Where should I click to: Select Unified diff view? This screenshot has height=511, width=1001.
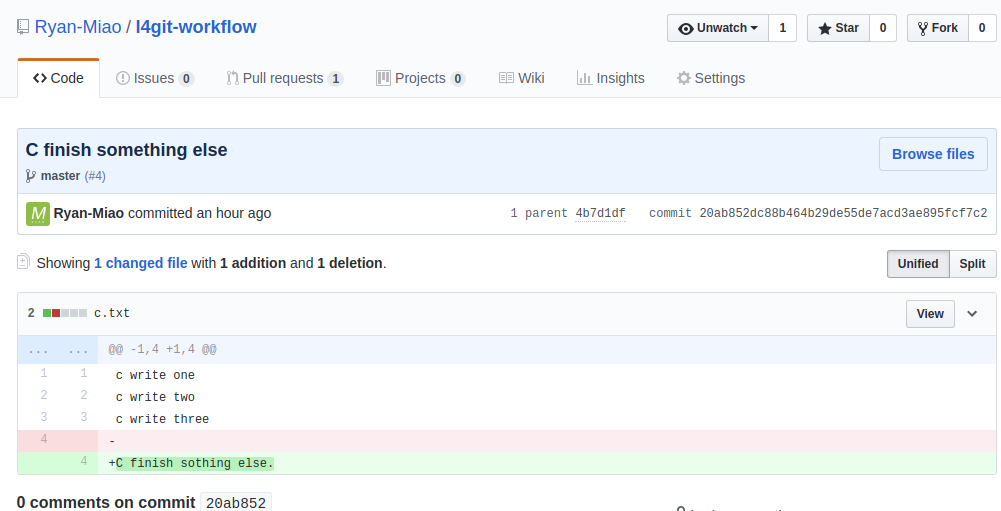pos(917,264)
